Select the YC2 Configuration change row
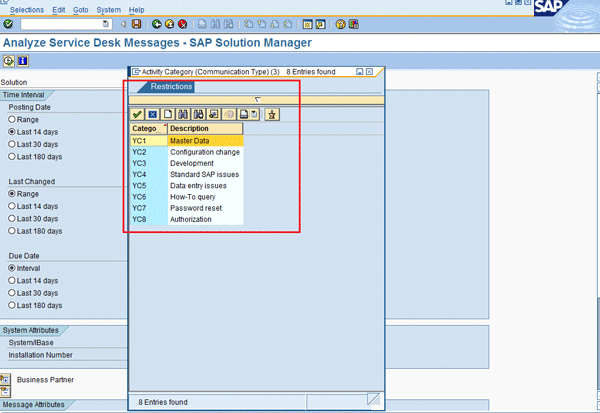This screenshot has width=600, height=413. click(x=190, y=152)
